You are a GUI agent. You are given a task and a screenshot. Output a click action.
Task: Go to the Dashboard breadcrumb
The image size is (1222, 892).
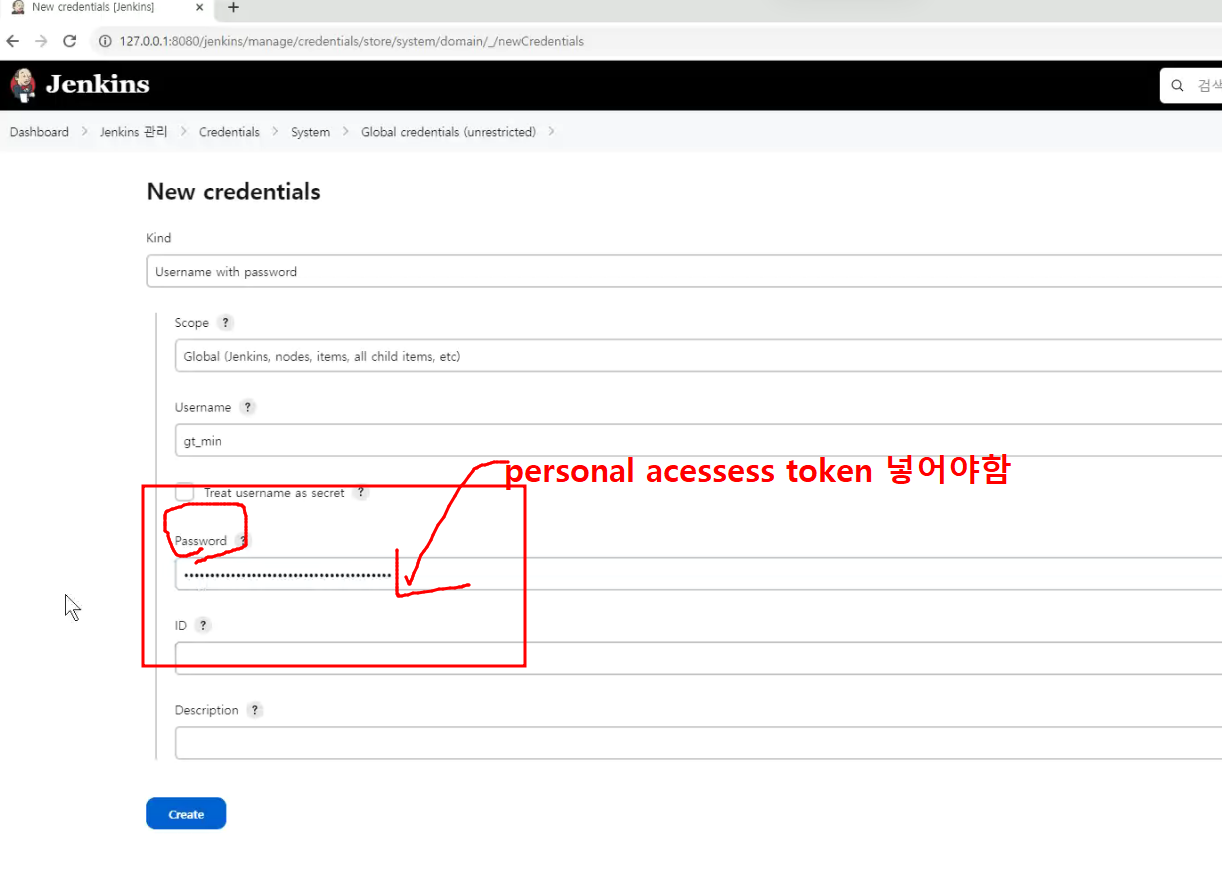[39, 132]
